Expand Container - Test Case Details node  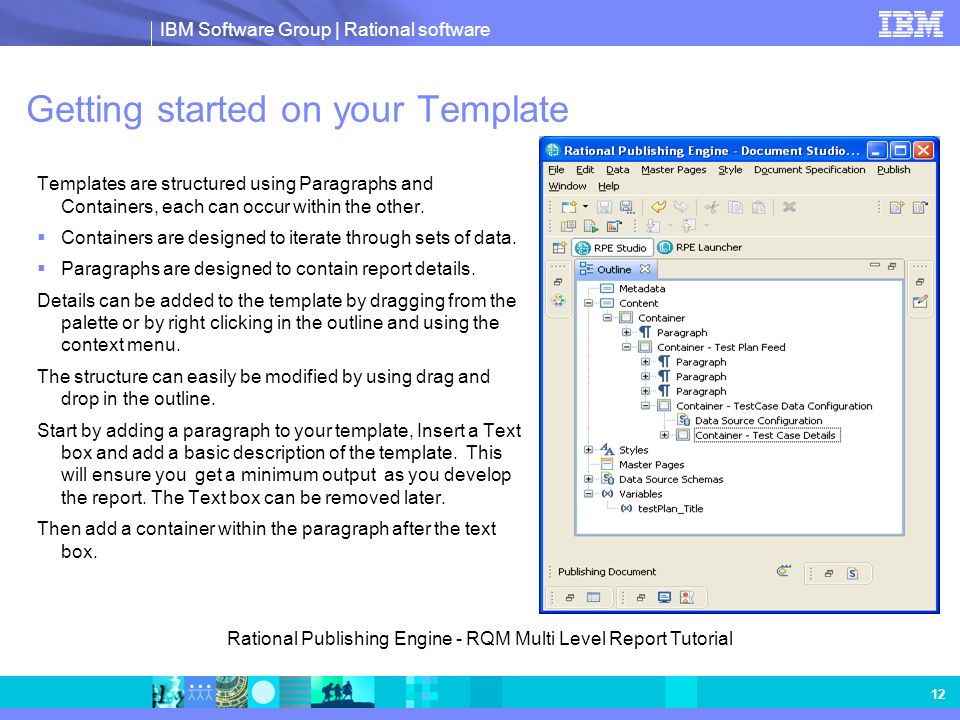pyautogui.click(x=664, y=435)
